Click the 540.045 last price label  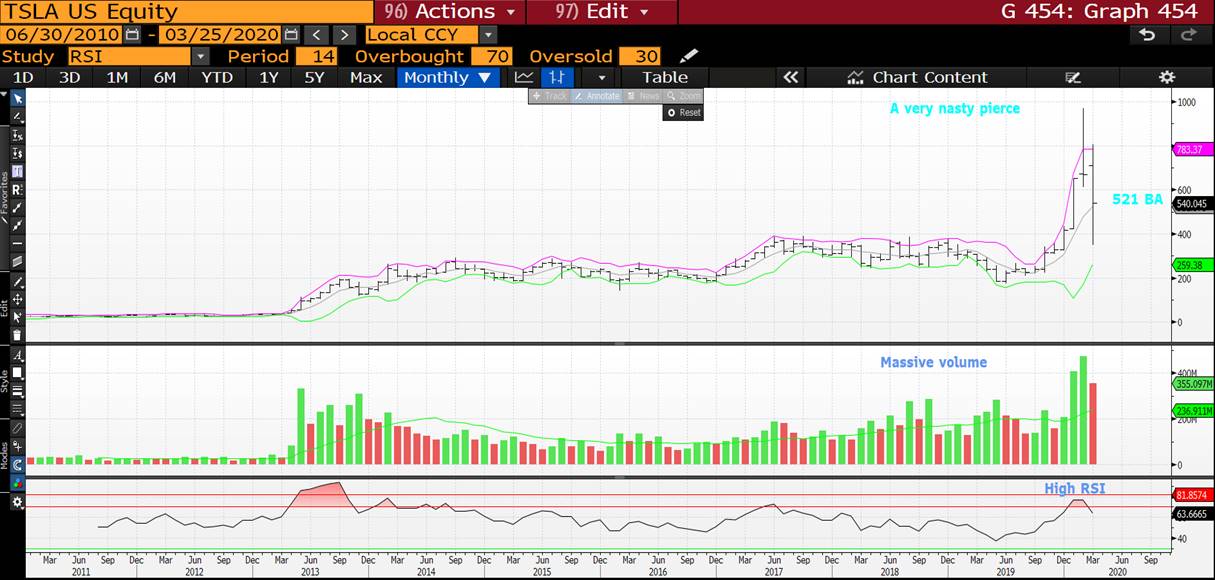tap(1192, 203)
